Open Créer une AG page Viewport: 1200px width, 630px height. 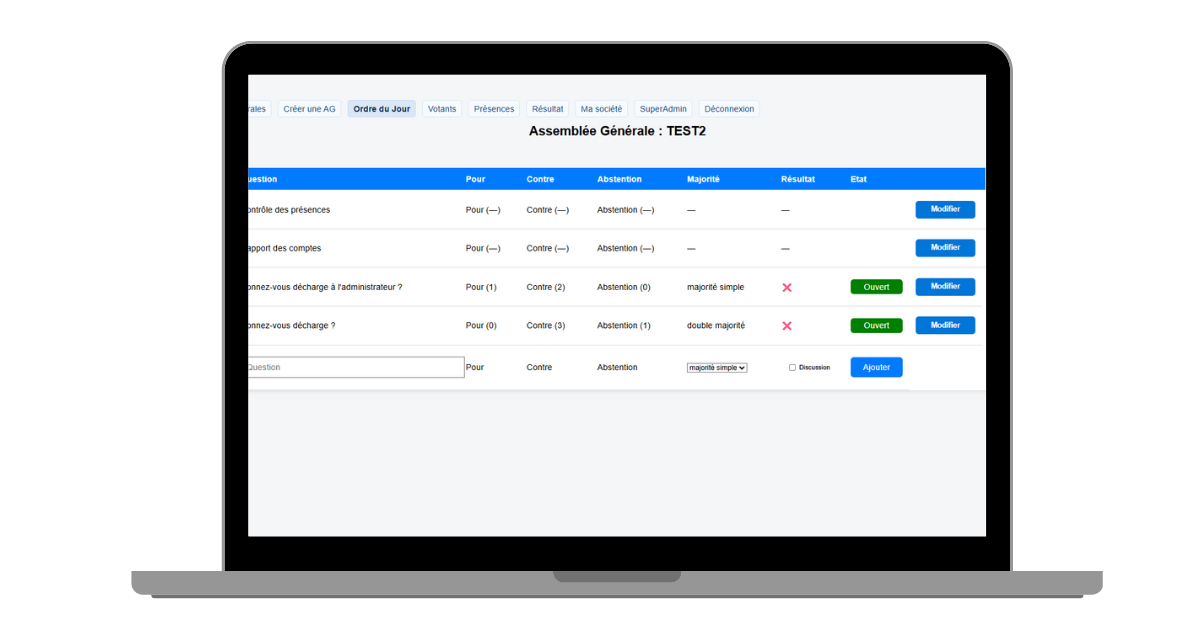point(309,109)
